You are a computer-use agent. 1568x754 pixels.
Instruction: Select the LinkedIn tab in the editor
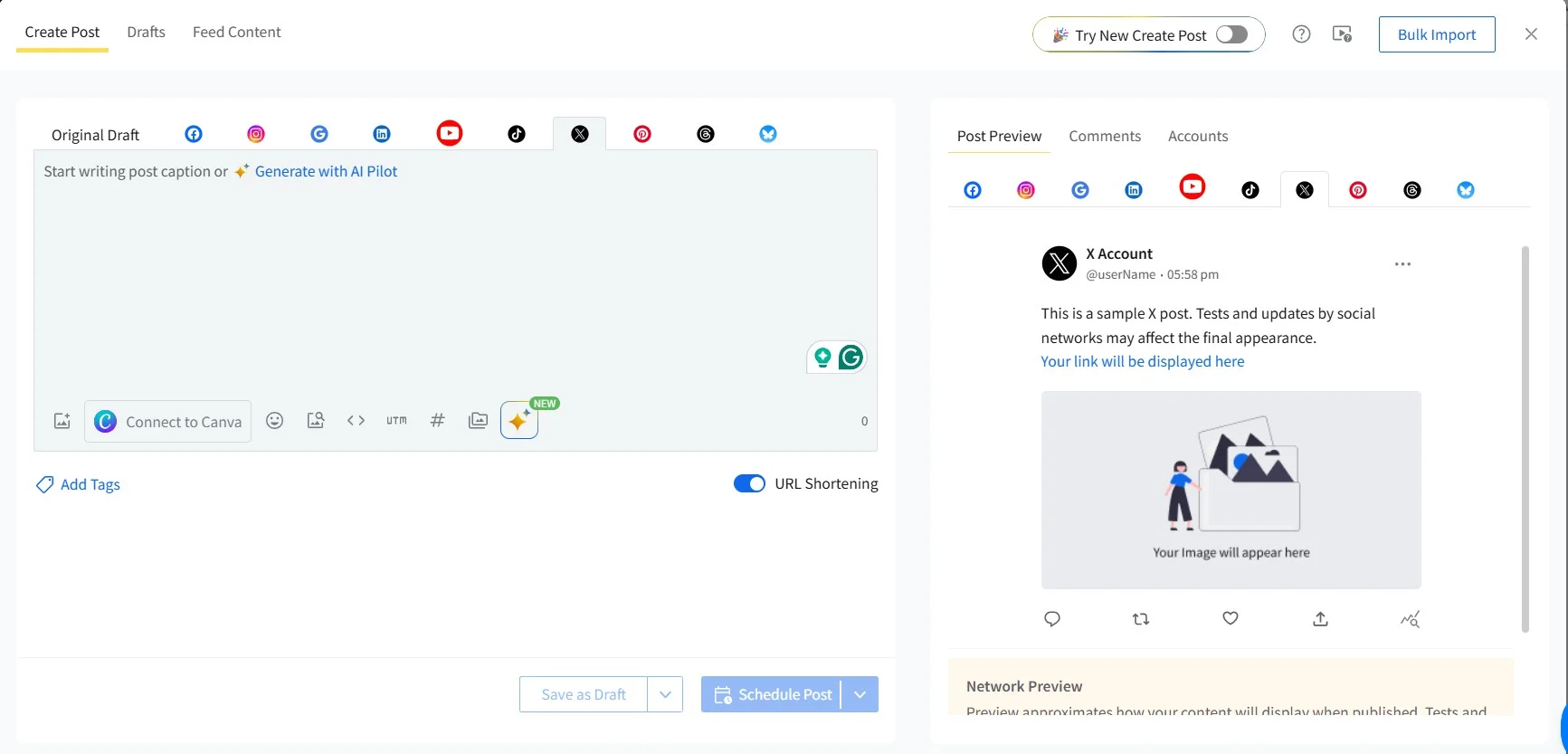click(x=382, y=134)
